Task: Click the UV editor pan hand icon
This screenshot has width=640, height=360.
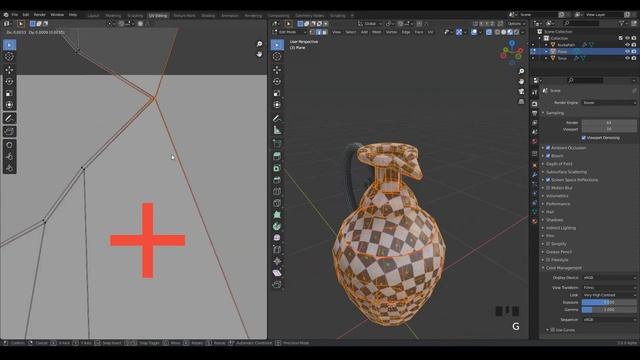Action: [259, 54]
